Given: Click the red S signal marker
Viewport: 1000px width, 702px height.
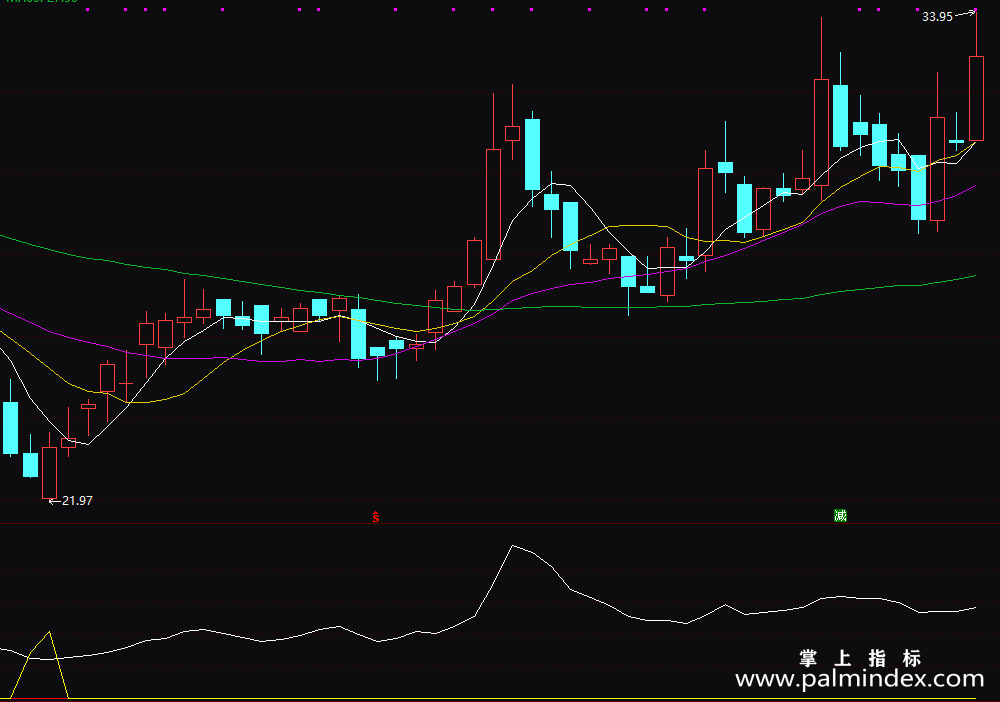Looking at the screenshot, I should coord(376,517).
